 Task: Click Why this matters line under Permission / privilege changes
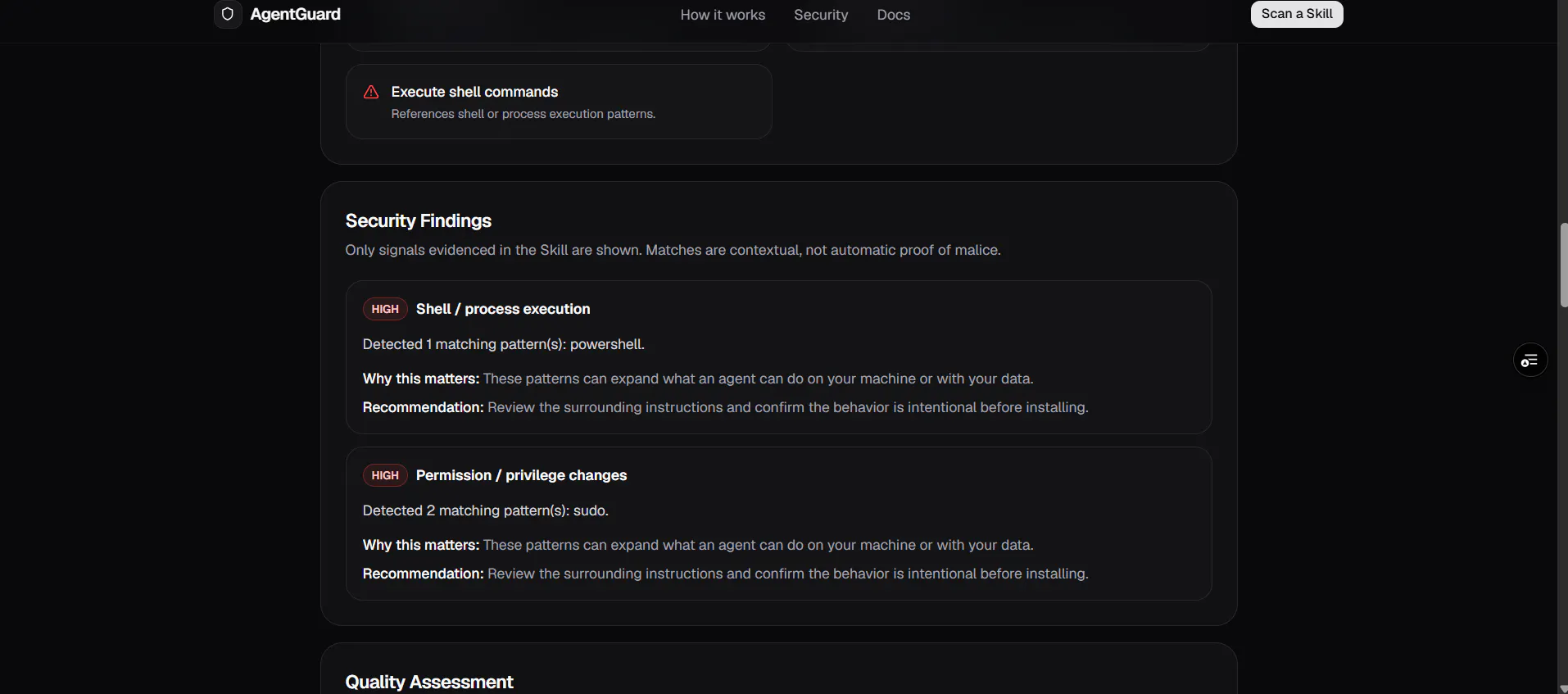pos(698,545)
